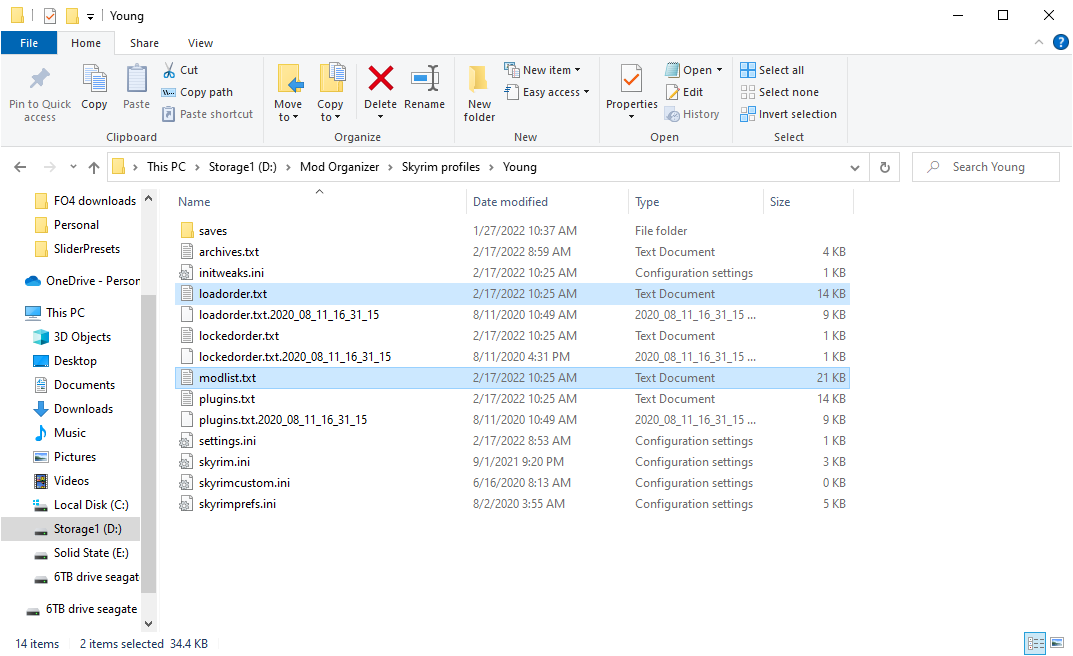Rename the selected file
The image size is (1073, 656).
(x=424, y=88)
